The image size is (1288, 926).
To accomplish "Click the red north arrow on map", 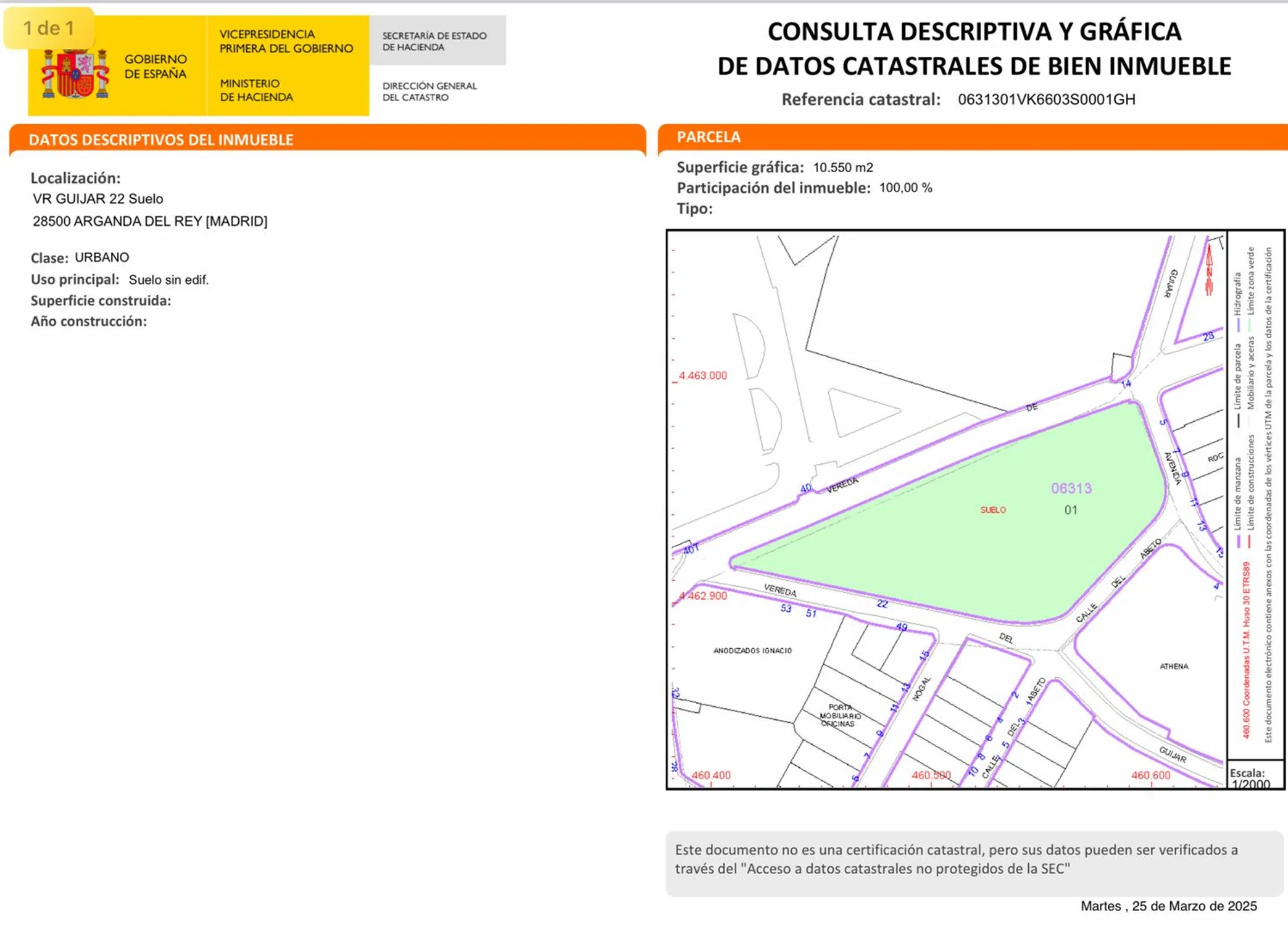I will 1209,270.
